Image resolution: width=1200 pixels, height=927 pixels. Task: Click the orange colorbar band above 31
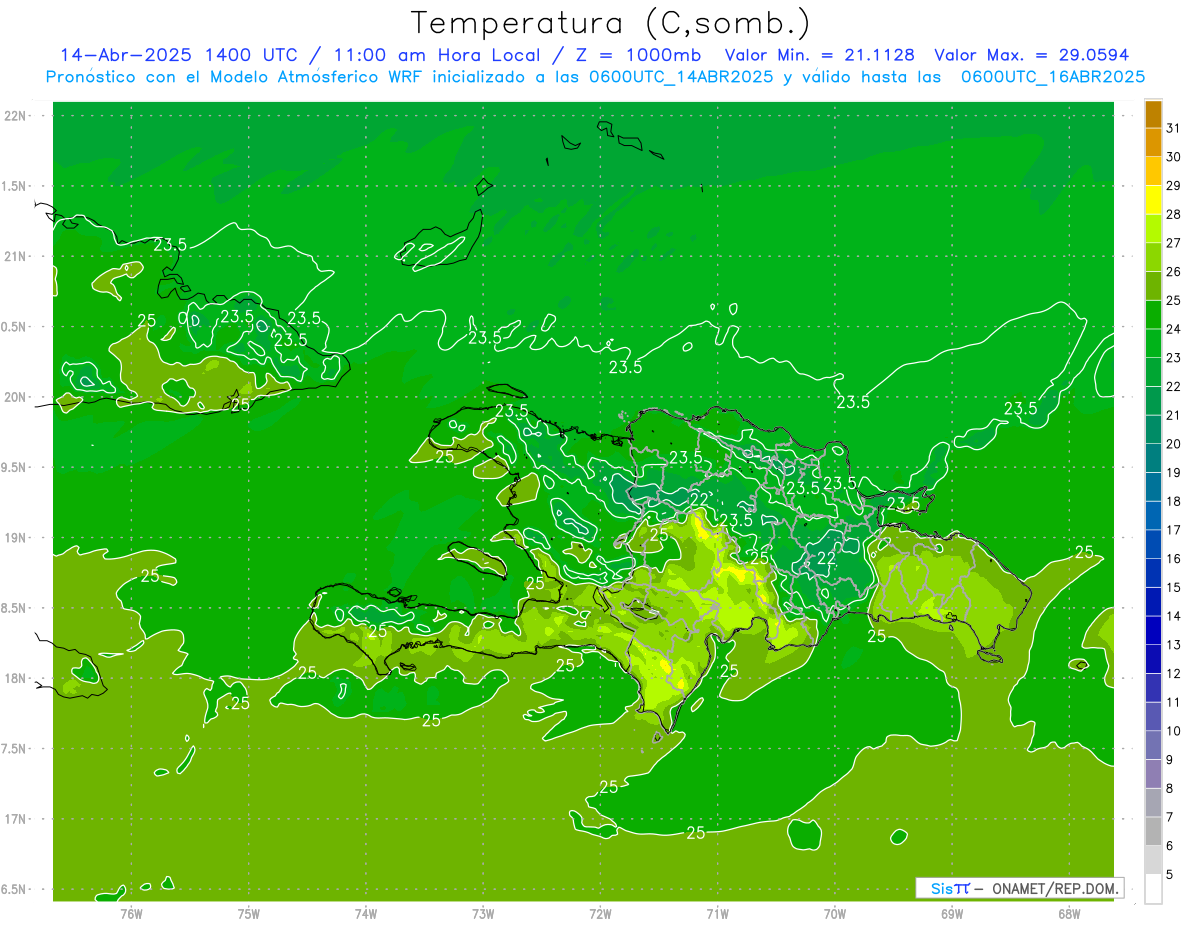[x=1153, y=114]
